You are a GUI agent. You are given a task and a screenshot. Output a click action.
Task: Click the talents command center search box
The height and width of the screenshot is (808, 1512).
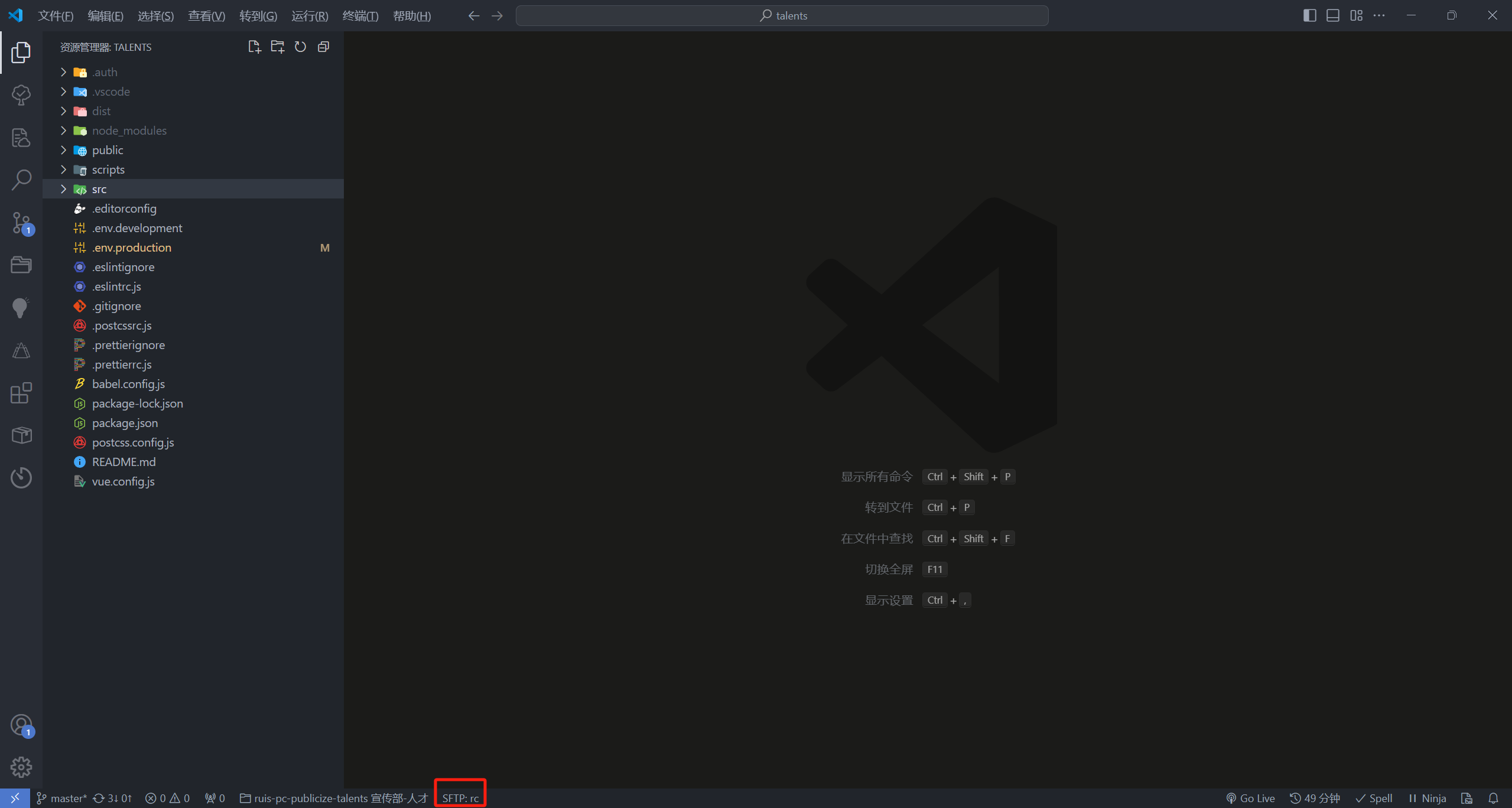click(x=782, y=15)
